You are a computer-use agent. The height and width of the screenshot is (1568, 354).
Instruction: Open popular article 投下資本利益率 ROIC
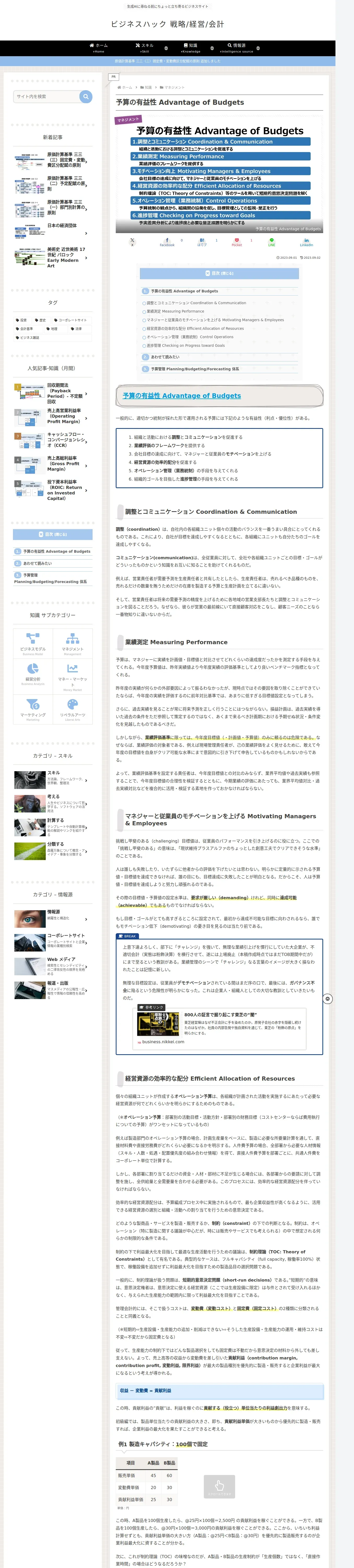(x=53, y=490)
